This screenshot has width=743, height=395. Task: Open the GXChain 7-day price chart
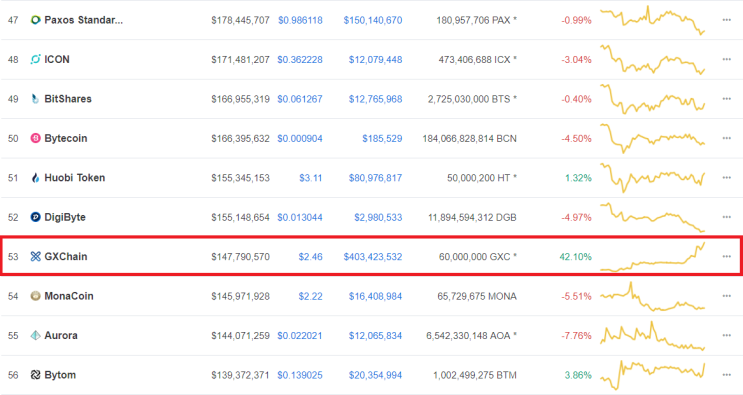pos(652,257)
